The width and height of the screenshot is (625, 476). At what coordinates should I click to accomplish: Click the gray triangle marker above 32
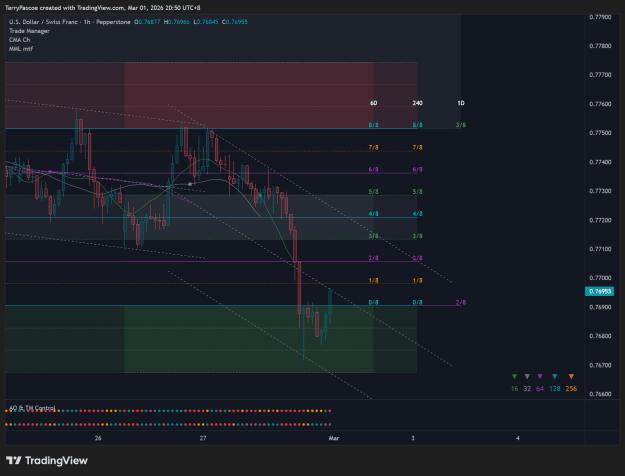click(527, 376)
